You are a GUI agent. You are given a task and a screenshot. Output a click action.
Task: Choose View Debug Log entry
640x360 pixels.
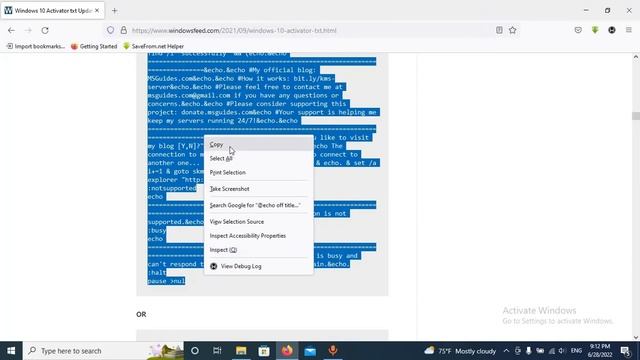coord(258,266)
